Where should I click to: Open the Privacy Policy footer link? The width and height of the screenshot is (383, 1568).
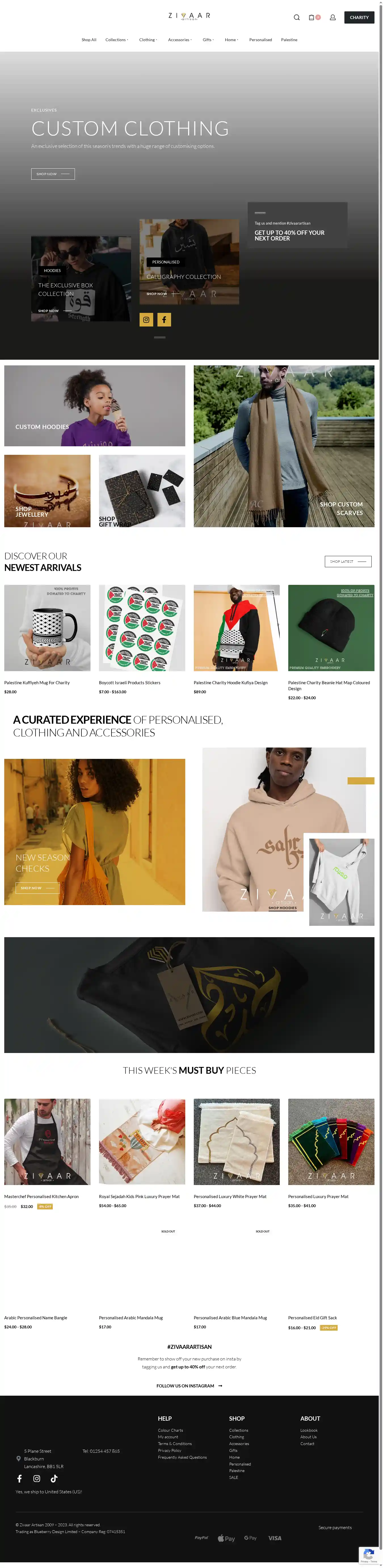[x=170, y=1450]
